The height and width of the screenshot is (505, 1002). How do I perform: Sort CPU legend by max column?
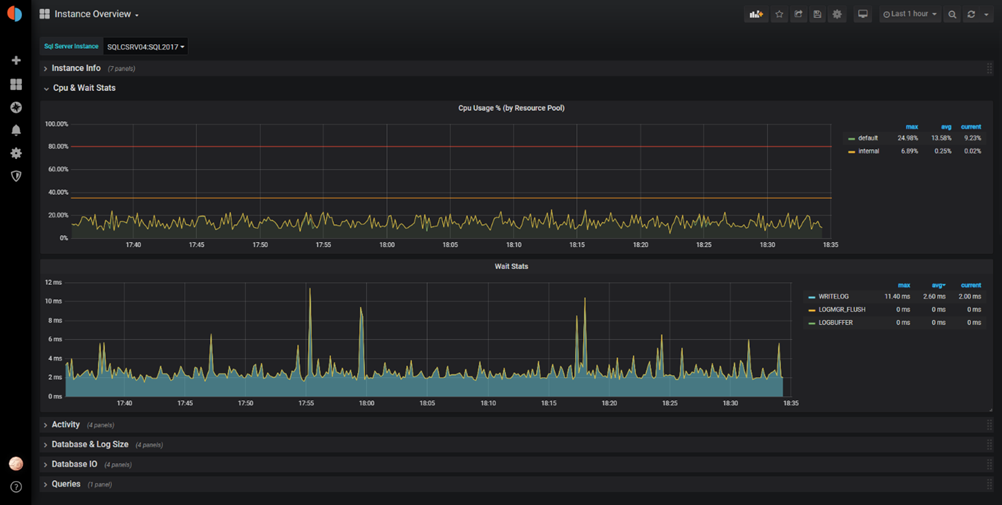(x=912, y=127)
